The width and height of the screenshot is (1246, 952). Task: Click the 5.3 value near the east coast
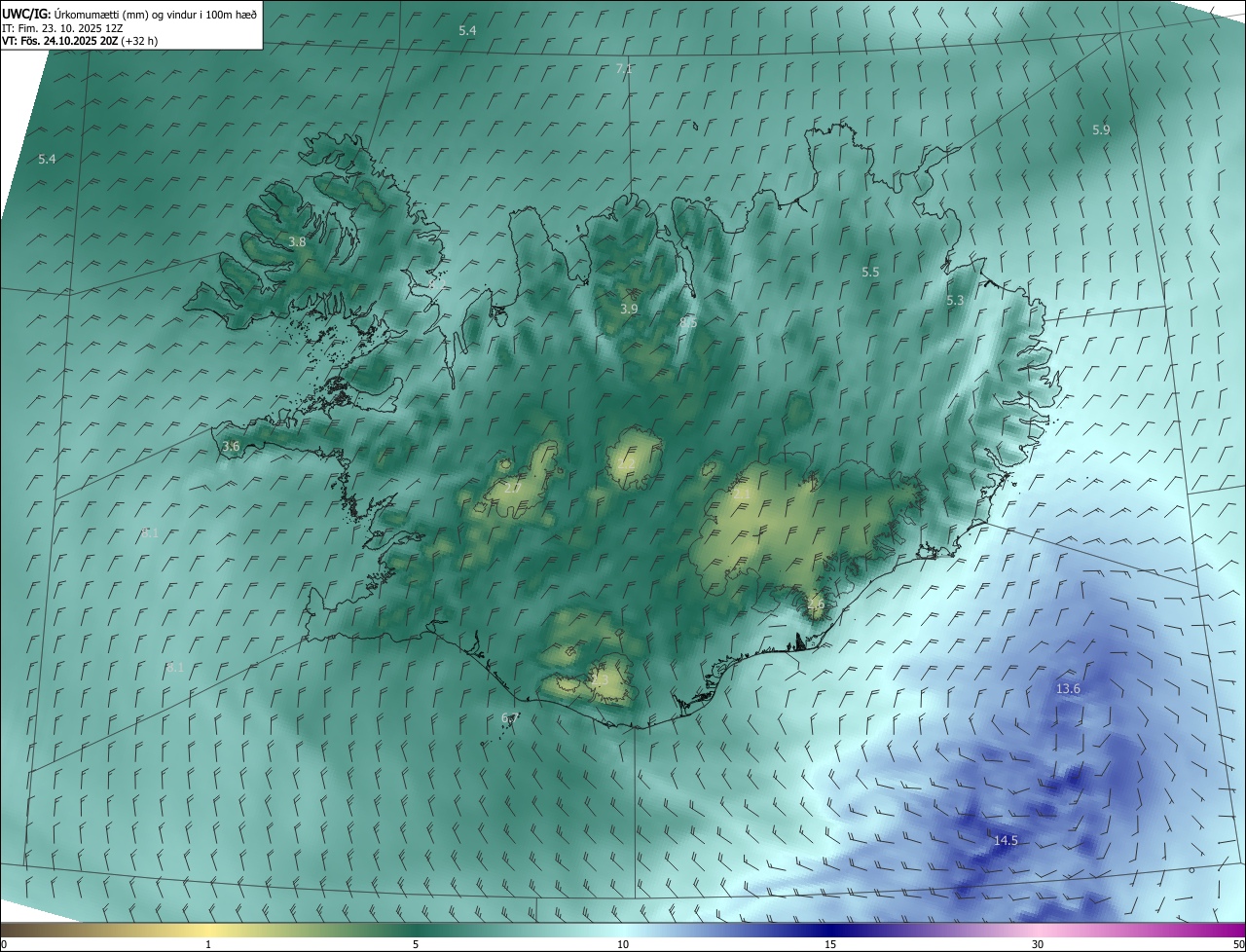[x=955, y=301]
